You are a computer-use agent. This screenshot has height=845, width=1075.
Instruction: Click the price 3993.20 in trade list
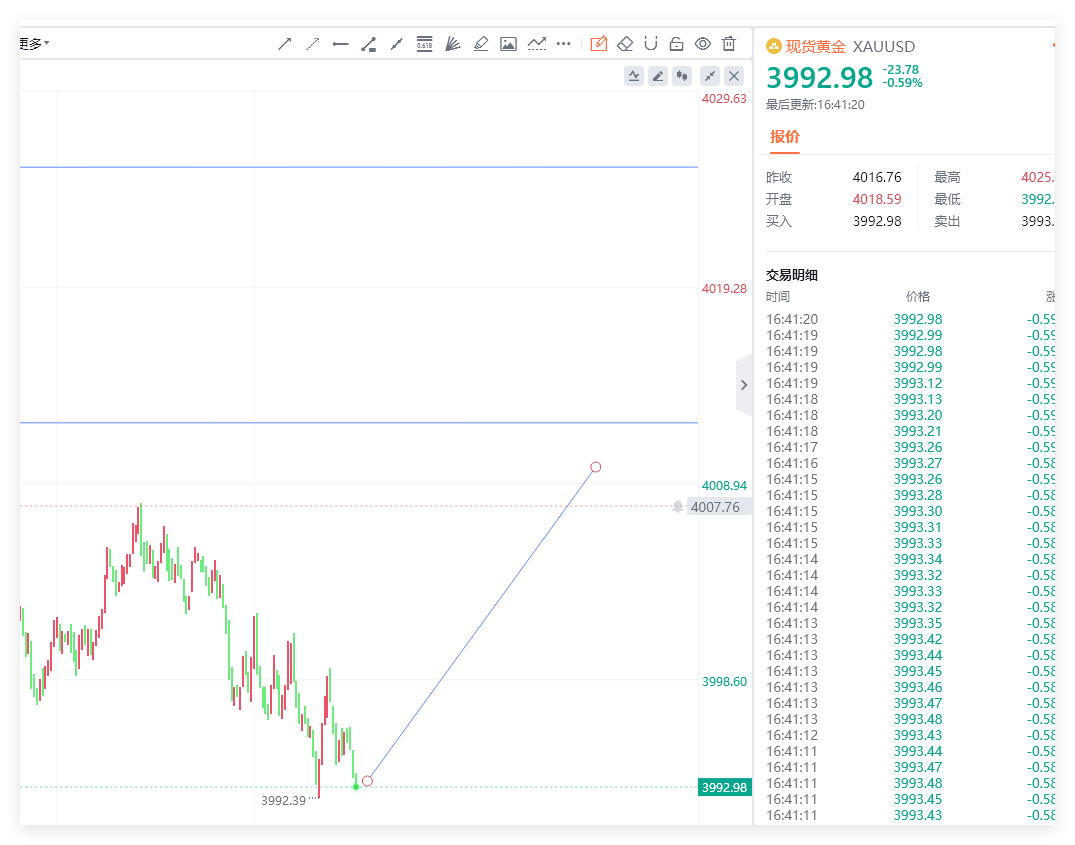[917, 415]
